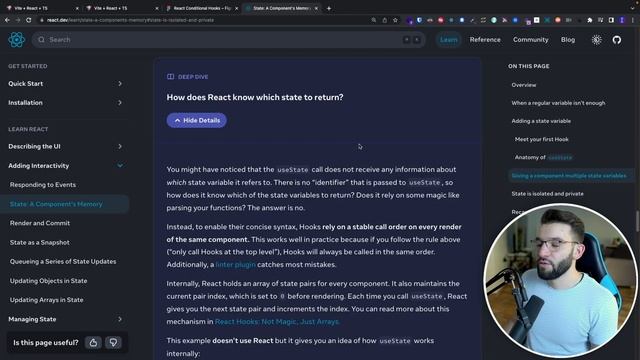The width and height of the screenshot is (640, 360).
Task: Click the magnifier icon in Search box
Action: (x=41, y=40)
